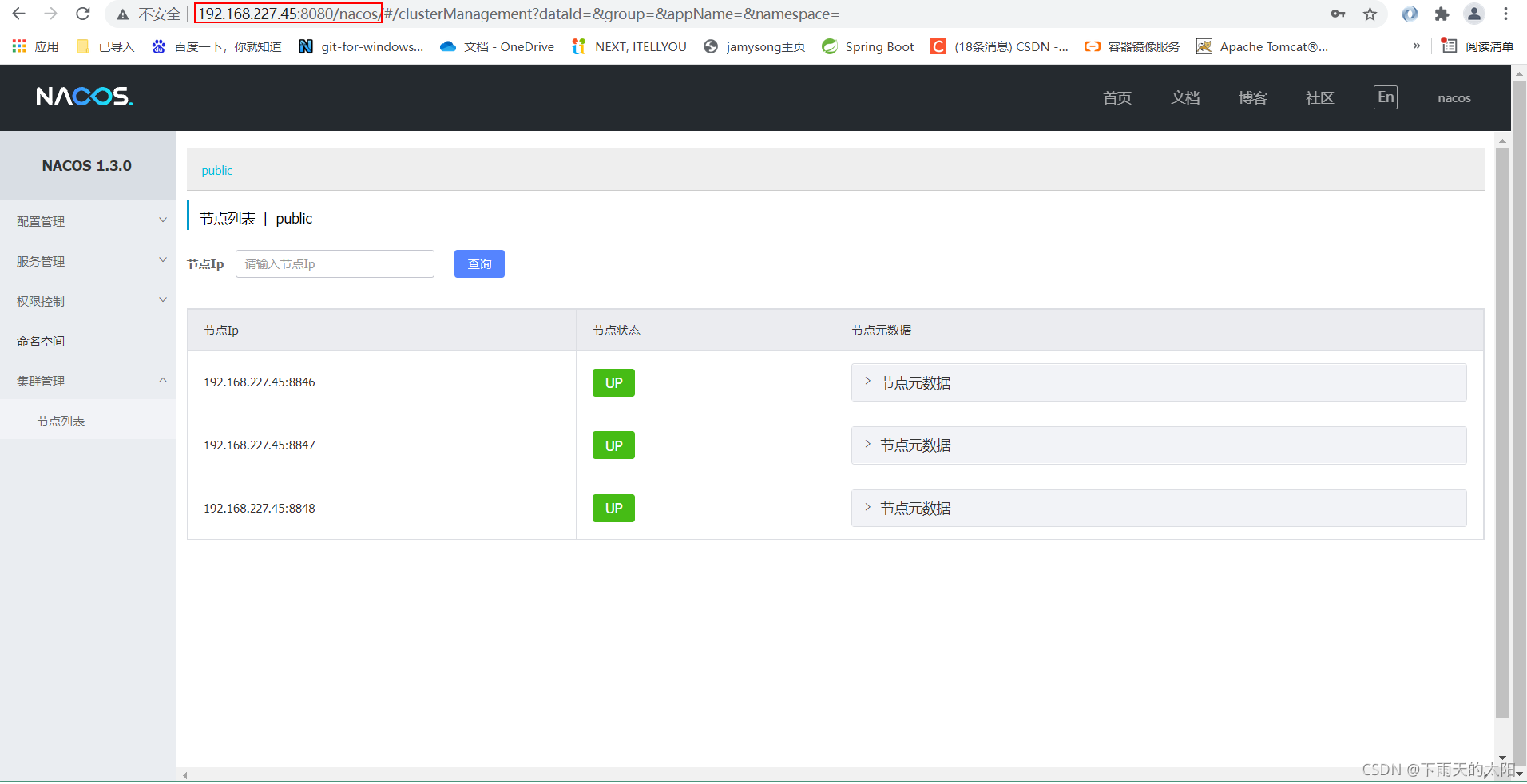Open the 百度一下 bookmark
The width and height of the screenshot is (1527, 784).
[x=217, y=46]
